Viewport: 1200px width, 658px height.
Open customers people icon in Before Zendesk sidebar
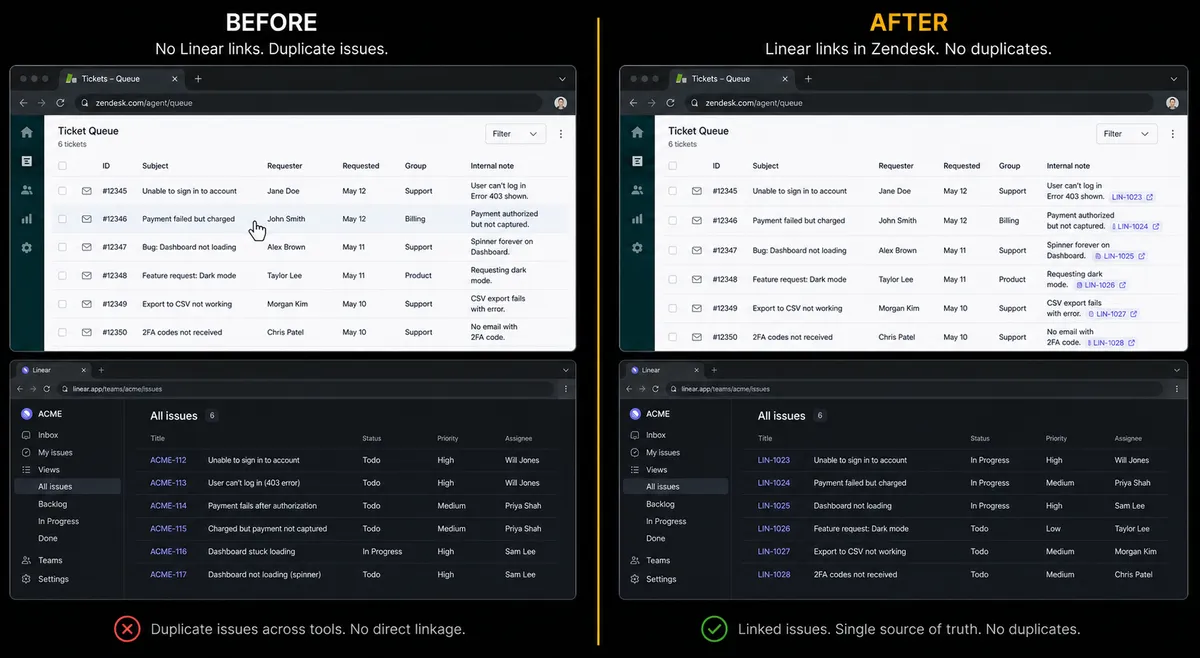[x=27, y=189]
